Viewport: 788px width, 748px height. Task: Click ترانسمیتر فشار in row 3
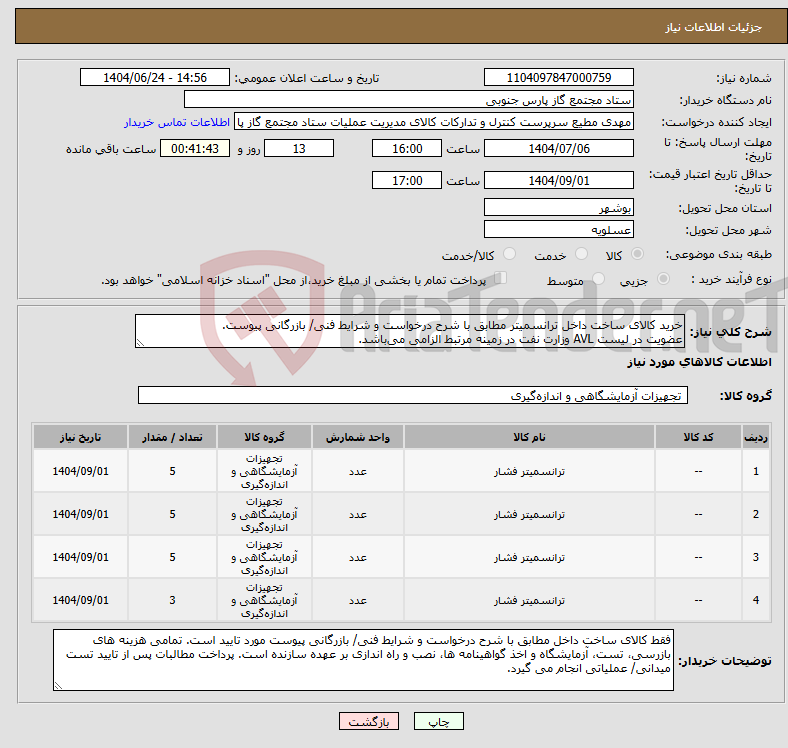pos(529,557)
